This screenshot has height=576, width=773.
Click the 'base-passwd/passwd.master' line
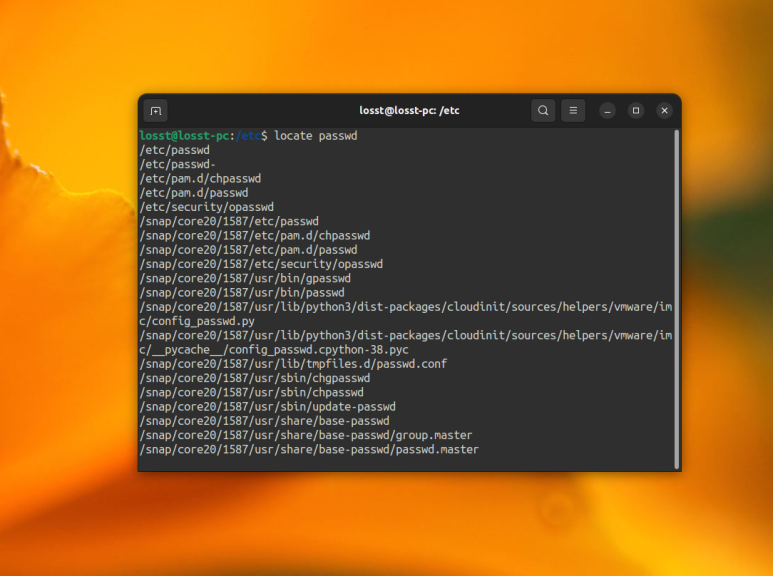(309, 450)
